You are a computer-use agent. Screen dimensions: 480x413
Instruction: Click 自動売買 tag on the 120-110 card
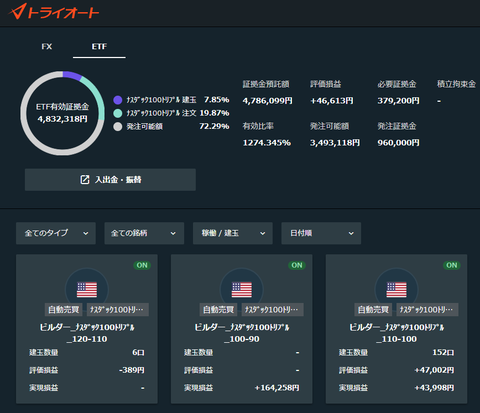[x=64, y=310]
